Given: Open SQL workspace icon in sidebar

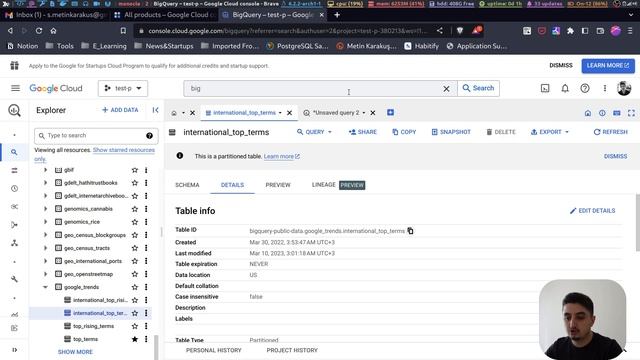Looking at the screenshot, I should point(14,152).
